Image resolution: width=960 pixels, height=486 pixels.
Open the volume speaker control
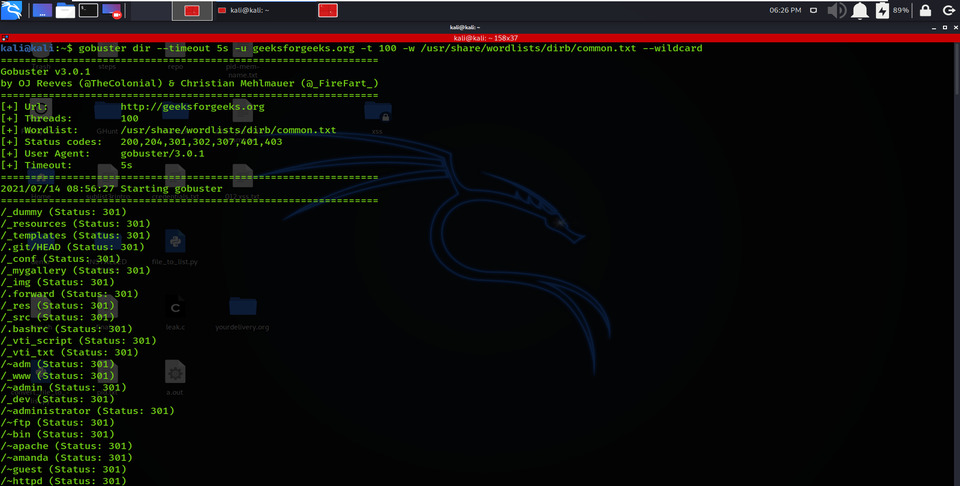[836, 10]
